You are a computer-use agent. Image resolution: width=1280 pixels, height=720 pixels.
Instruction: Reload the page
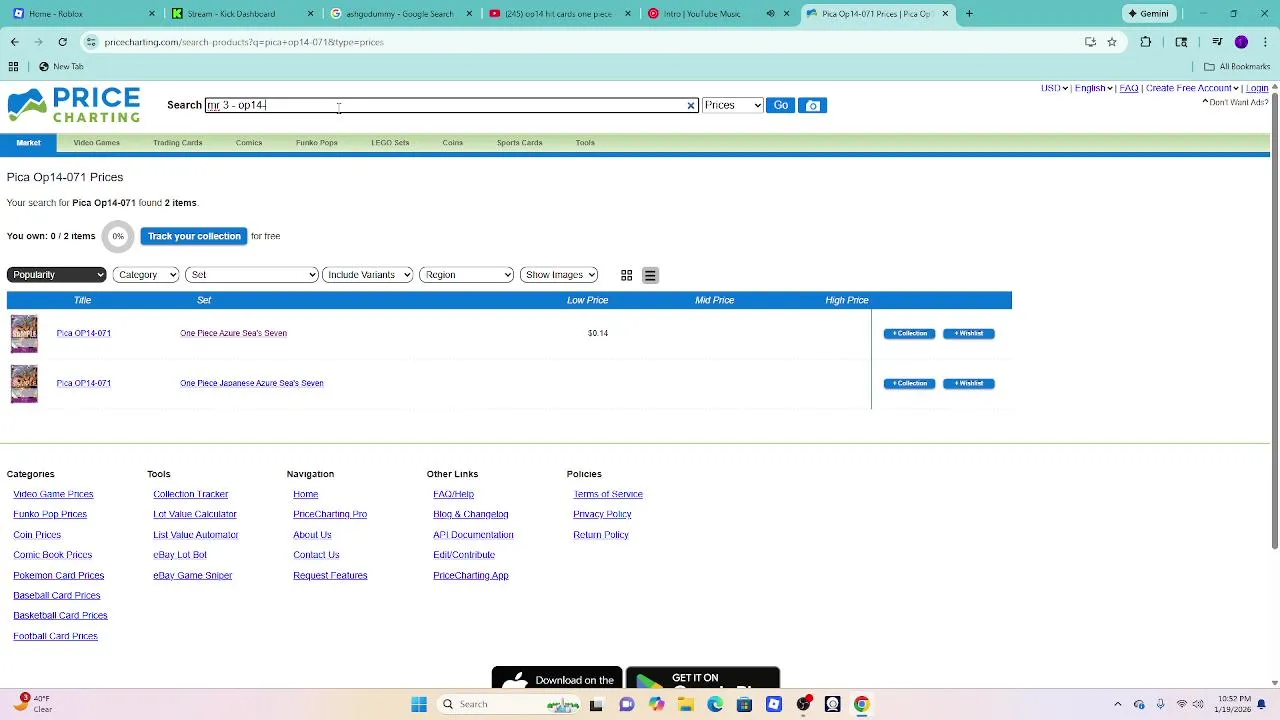coord(62,42)
